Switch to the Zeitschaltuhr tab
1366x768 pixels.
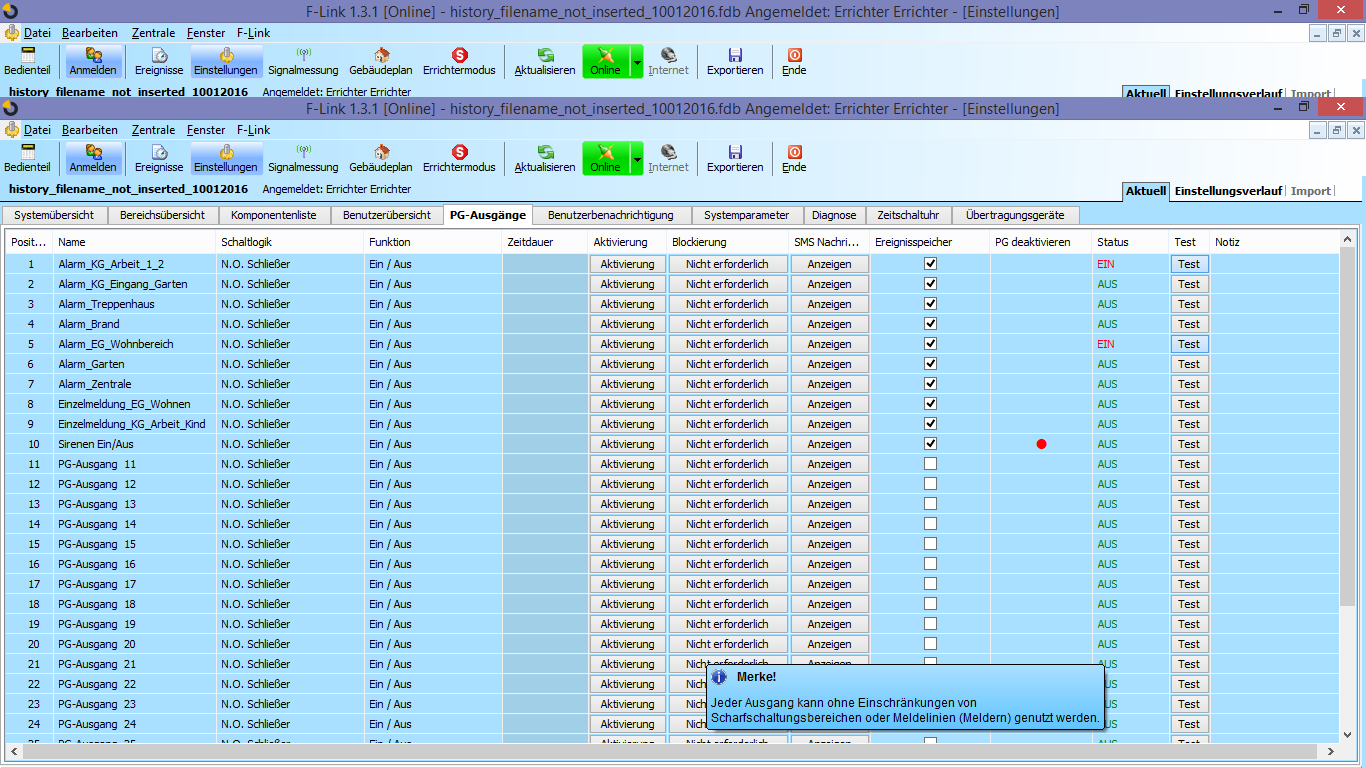tap(907, 215)
